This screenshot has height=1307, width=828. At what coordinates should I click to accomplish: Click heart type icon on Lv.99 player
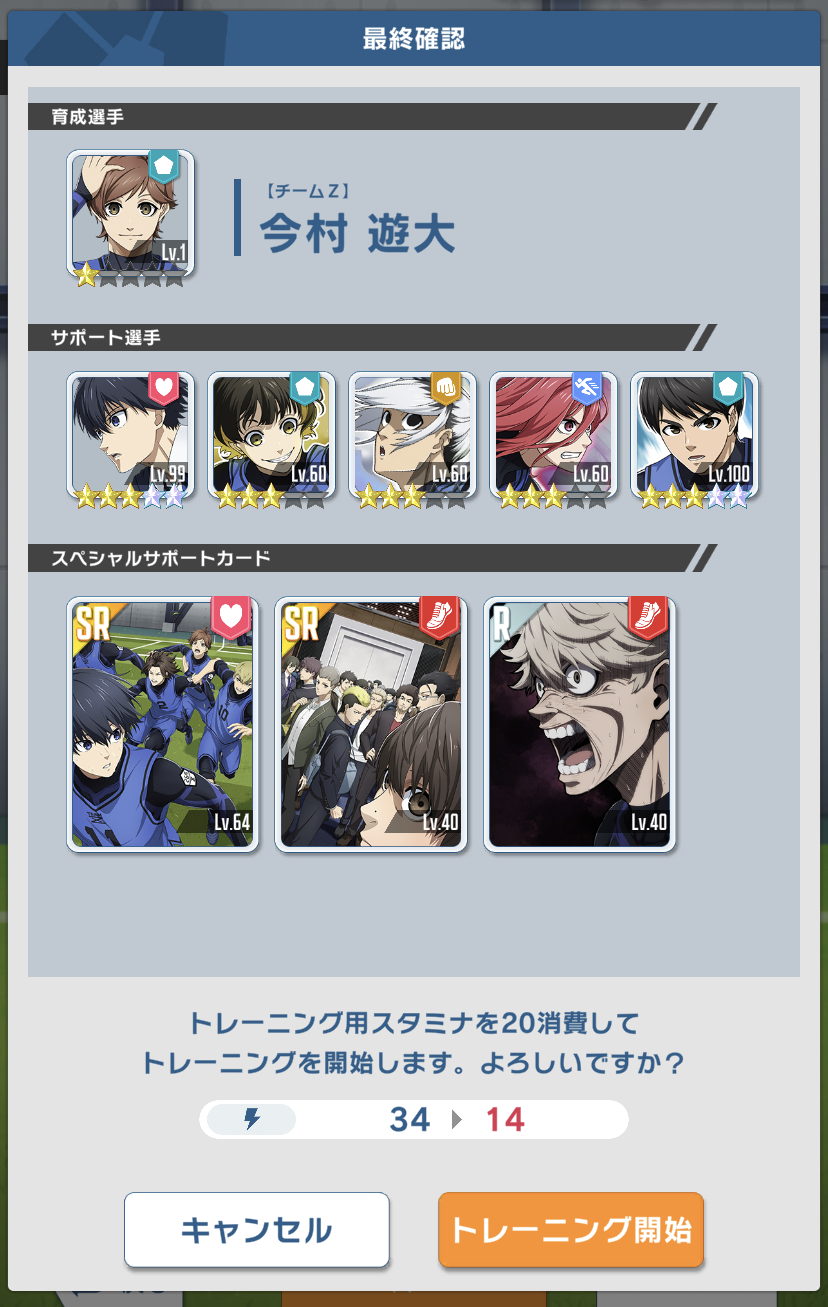[x=163, y=388]
